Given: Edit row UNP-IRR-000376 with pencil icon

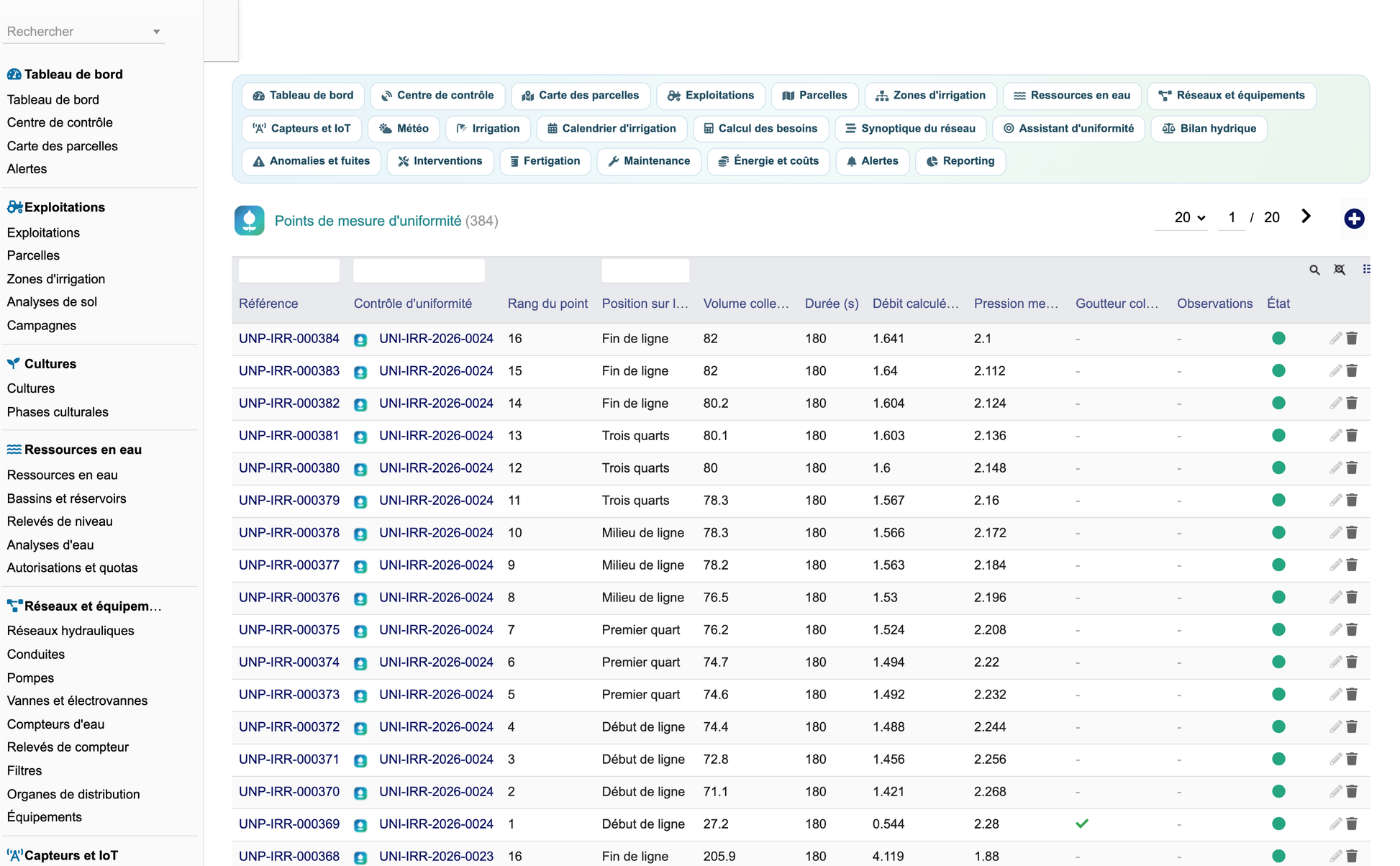Looking at the screenshot, I should pos(1335,597).
